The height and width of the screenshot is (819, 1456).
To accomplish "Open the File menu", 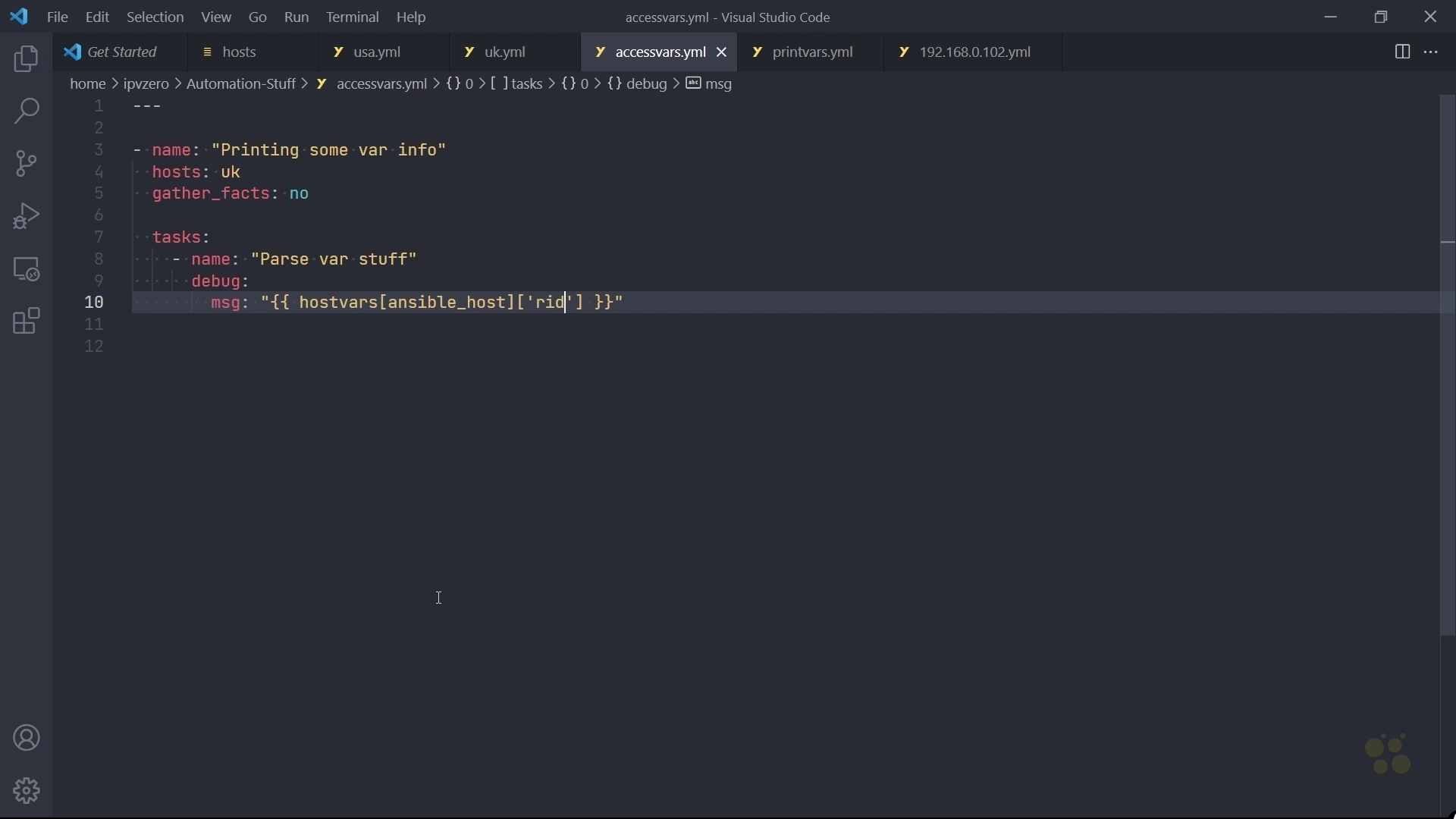I will pyautogui.click(x=58, y=17).
